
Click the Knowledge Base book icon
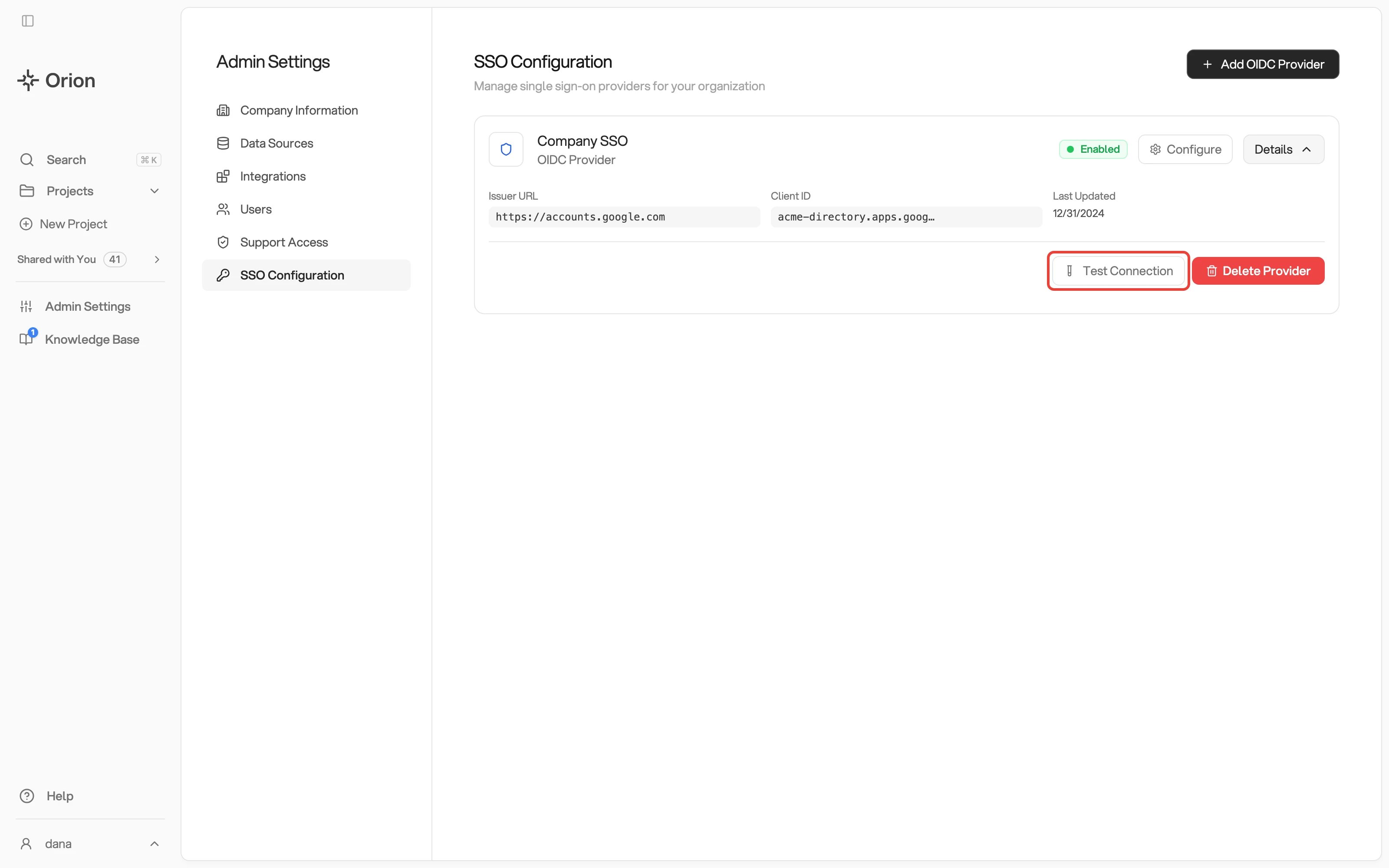[26, 339]
